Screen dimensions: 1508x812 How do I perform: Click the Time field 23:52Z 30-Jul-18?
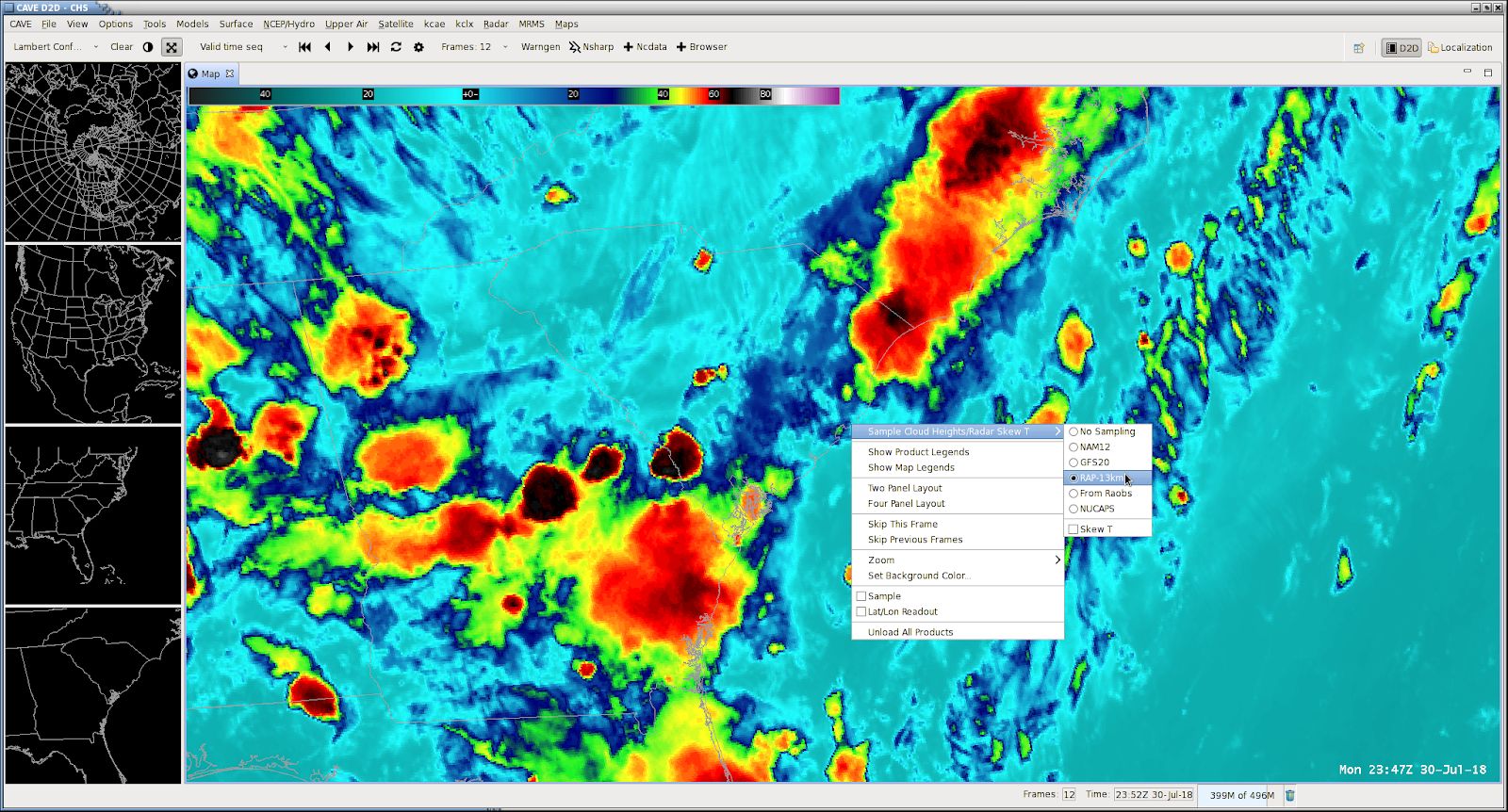click(x=1155, y=795)
